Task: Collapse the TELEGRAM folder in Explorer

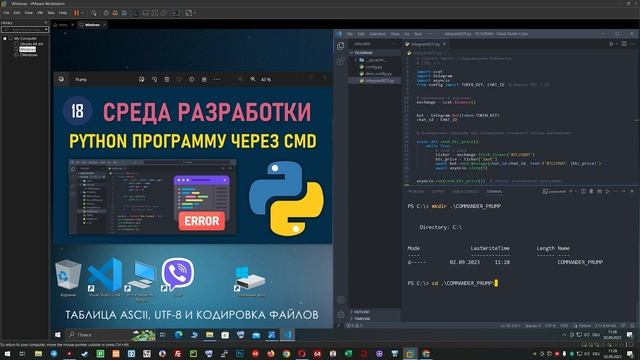Action: [374, 53]
